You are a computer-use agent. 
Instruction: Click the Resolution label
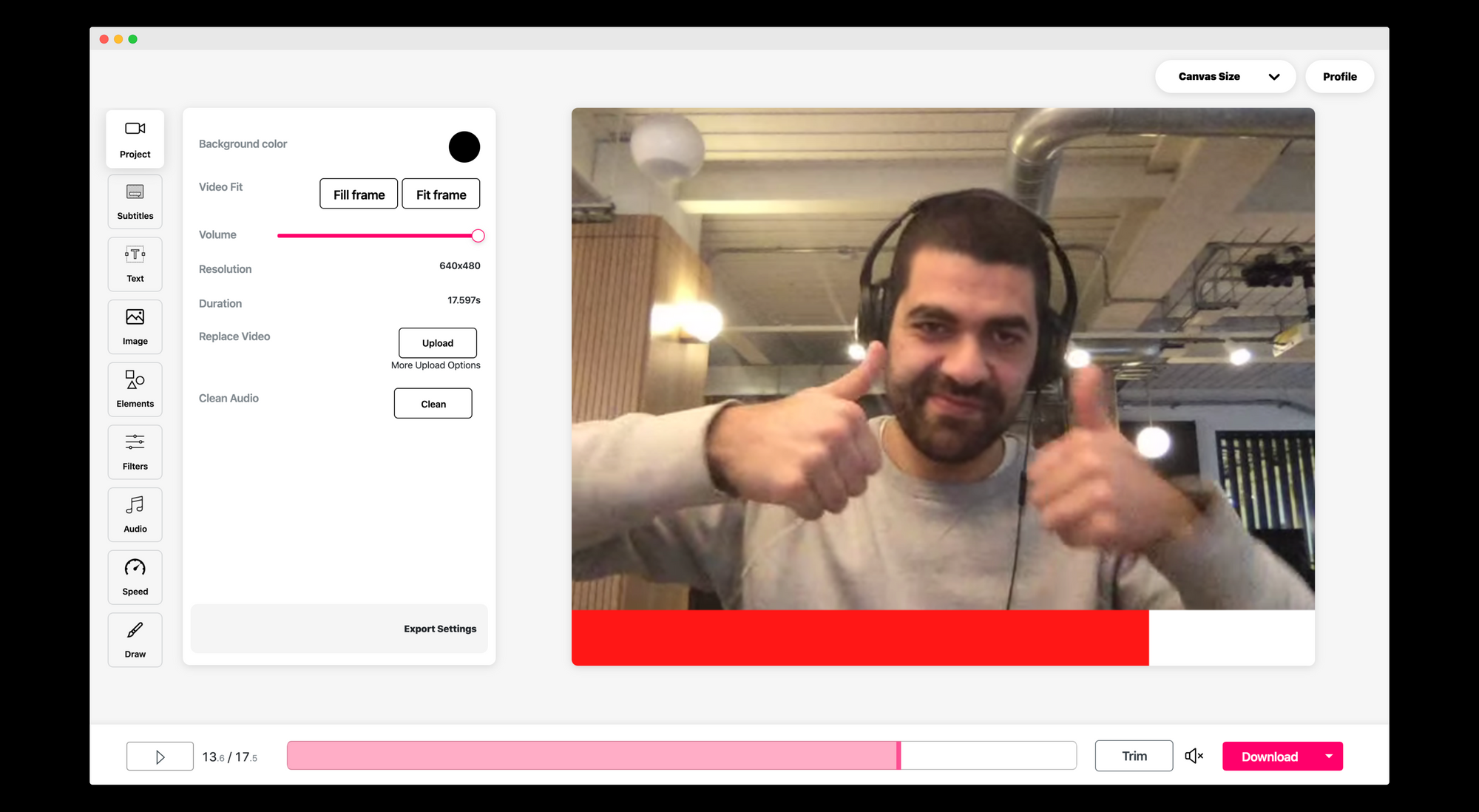pyautogui.click(x=225, y=269)
